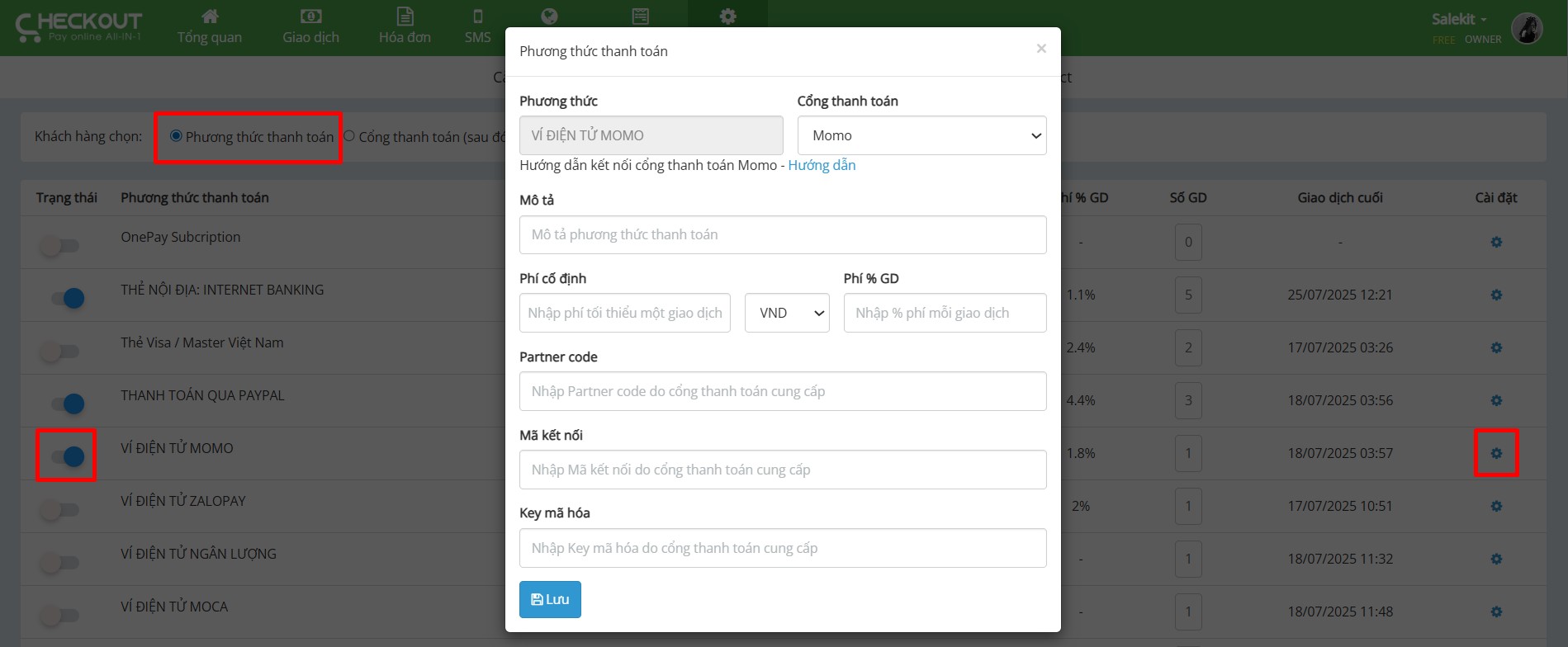Viewport: 1568px width, 647px height.
Task: Click THANH TOÁN QUA PAYPAL row name
Action: (x=202, y=395)
